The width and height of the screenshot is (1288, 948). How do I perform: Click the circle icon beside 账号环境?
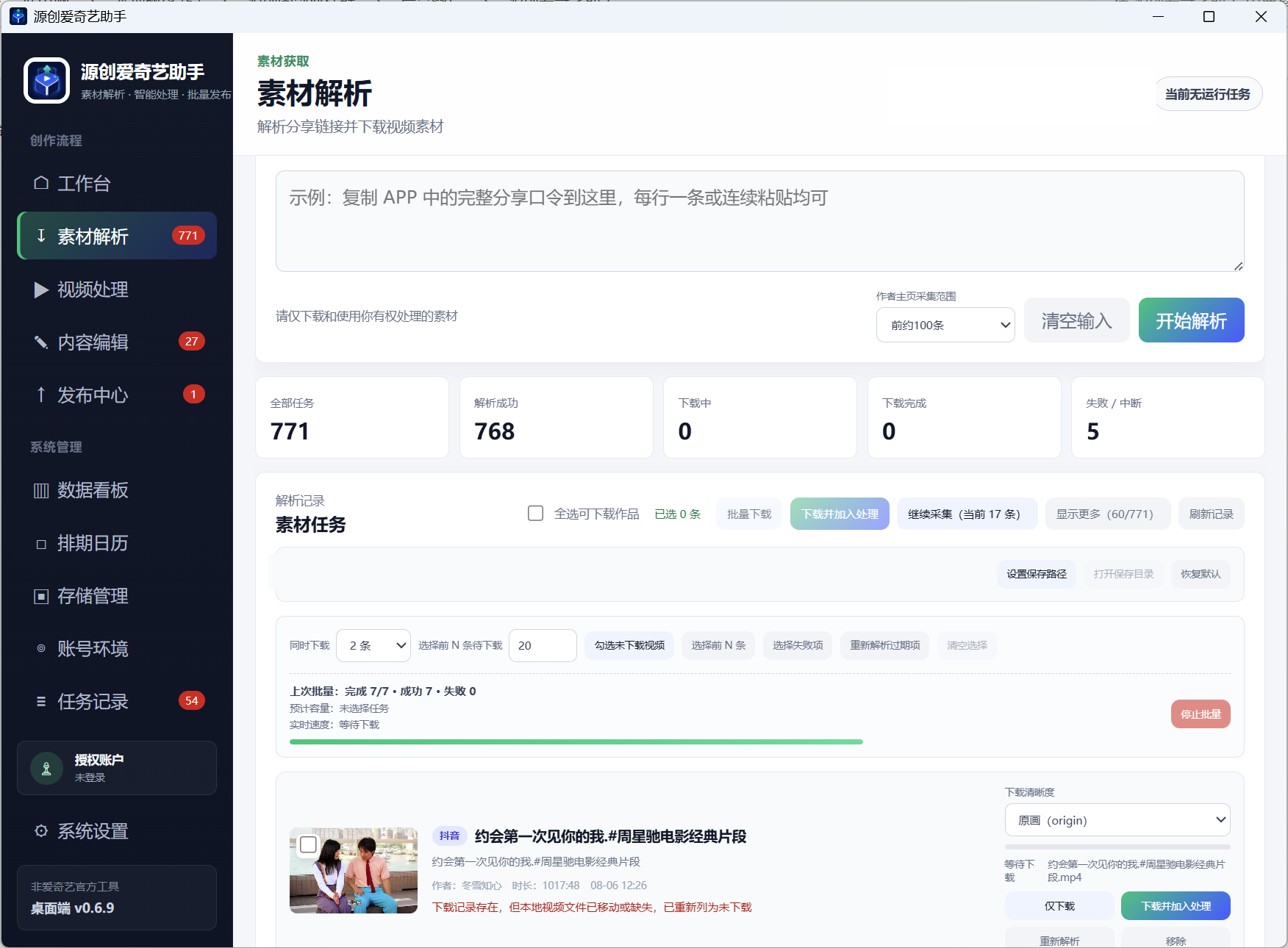coord(41,649)
